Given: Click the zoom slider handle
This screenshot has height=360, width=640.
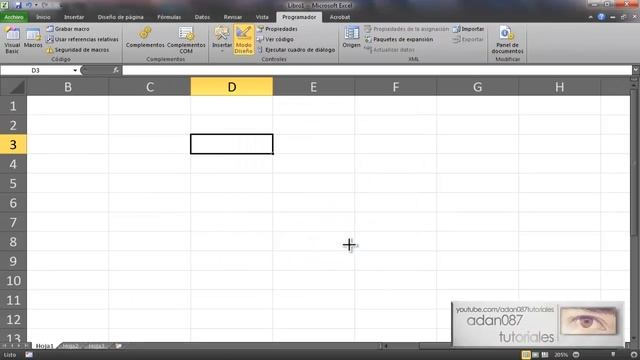Looking at the screenshot, I should point(613,355).
